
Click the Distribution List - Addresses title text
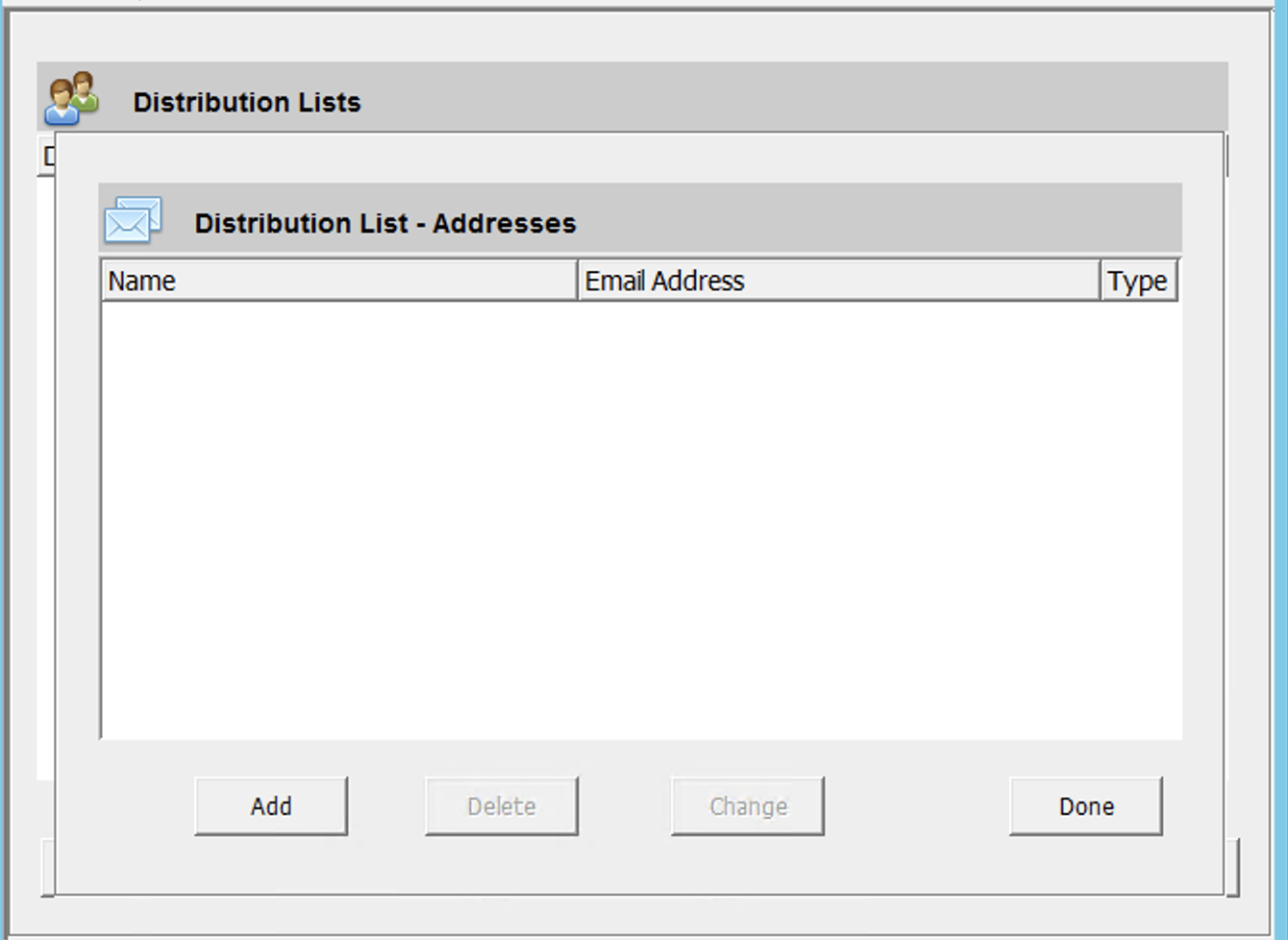click(384, 223)
